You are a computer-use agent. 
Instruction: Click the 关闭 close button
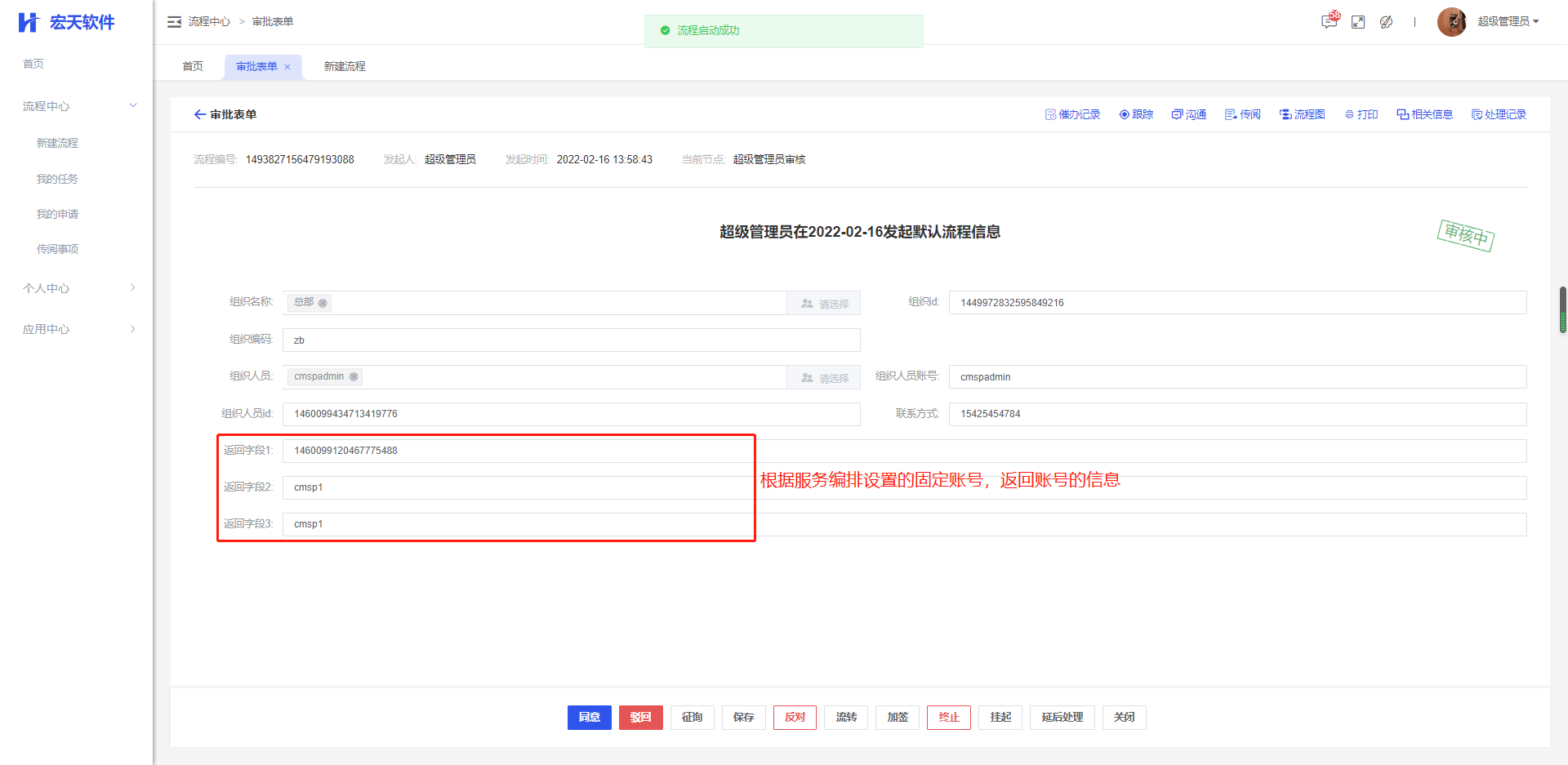point(1125,718)
